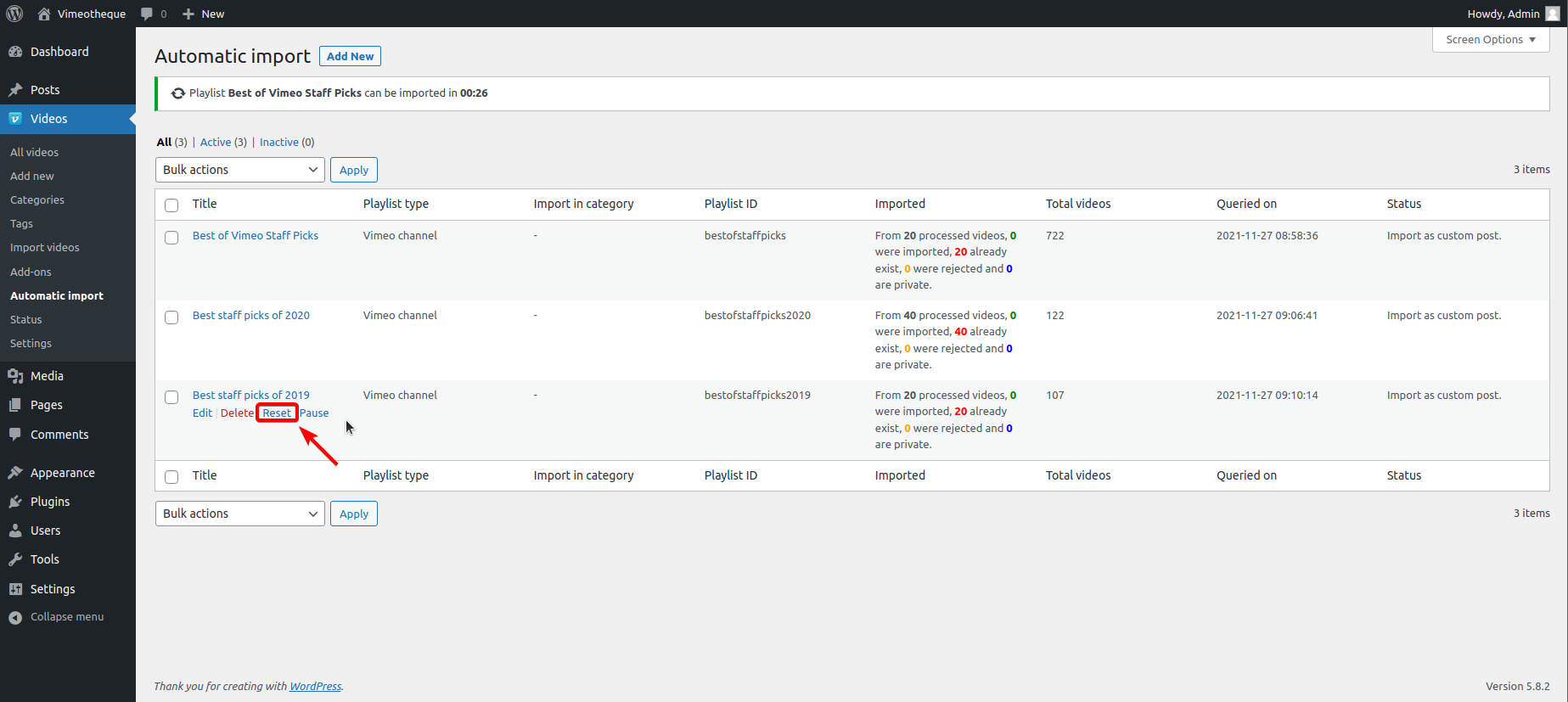Viewport: 1568px width, 702px height.
Task: Open Add-ons submenu item
Action: tap(31, 272)
